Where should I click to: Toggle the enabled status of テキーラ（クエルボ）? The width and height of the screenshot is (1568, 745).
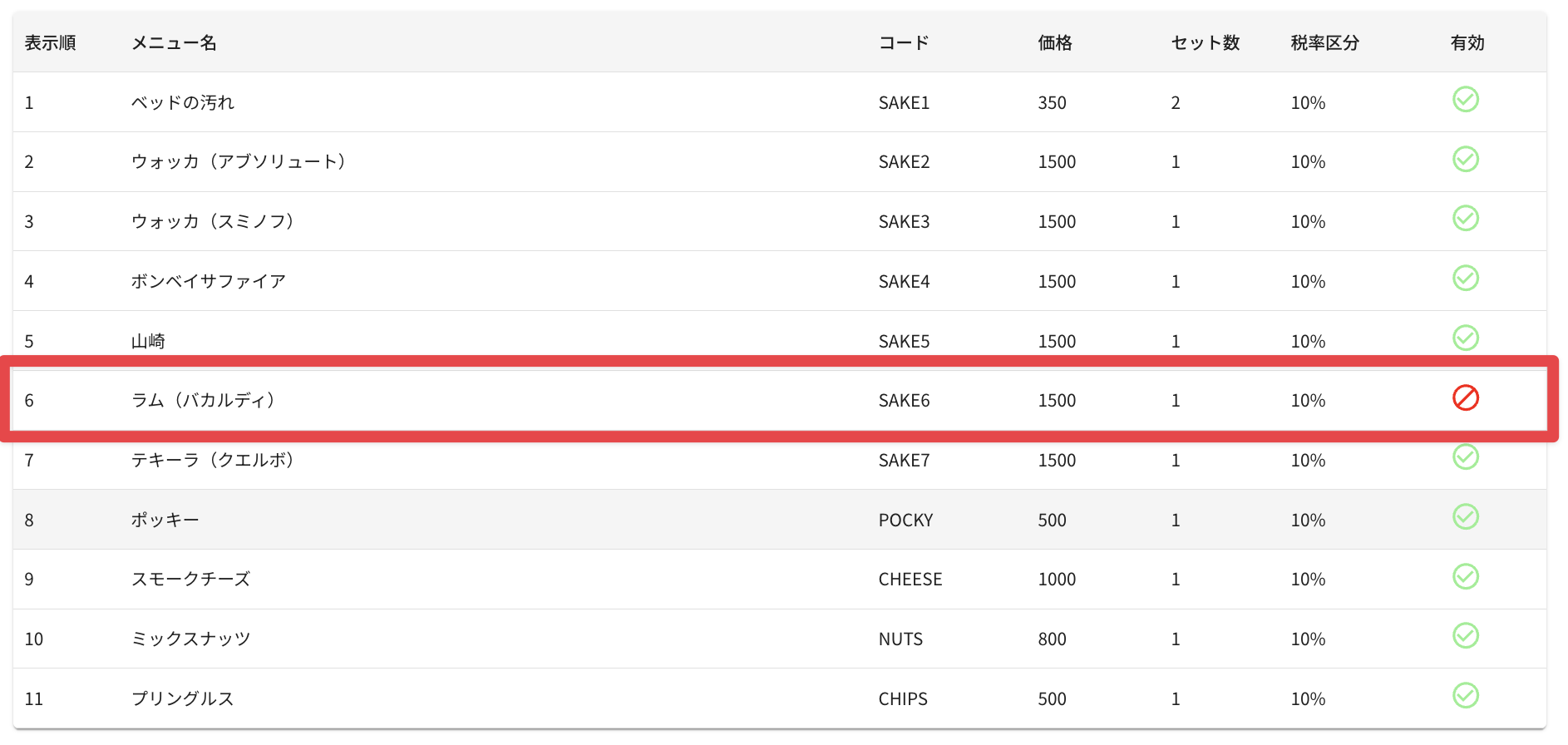(x=1465, y=456)
